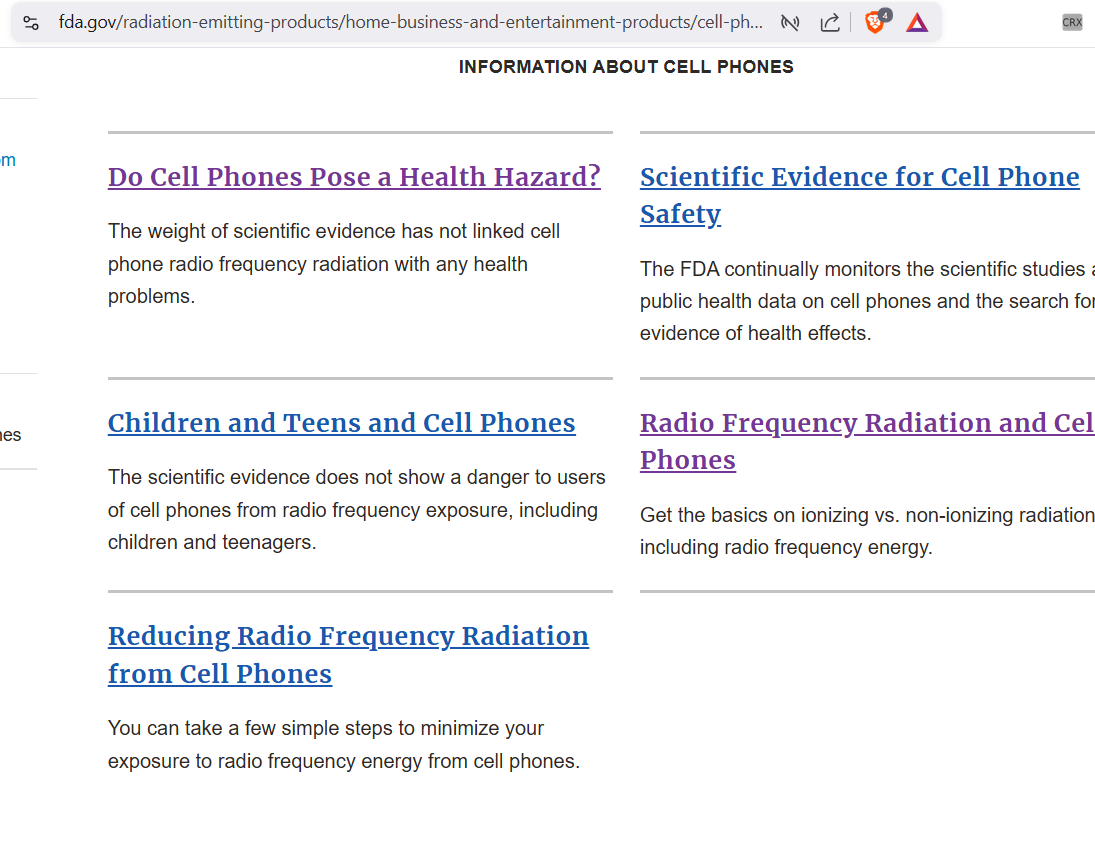Open 'Radio Frequency Radiation and Cell Phones' link

tap(866, 423)
